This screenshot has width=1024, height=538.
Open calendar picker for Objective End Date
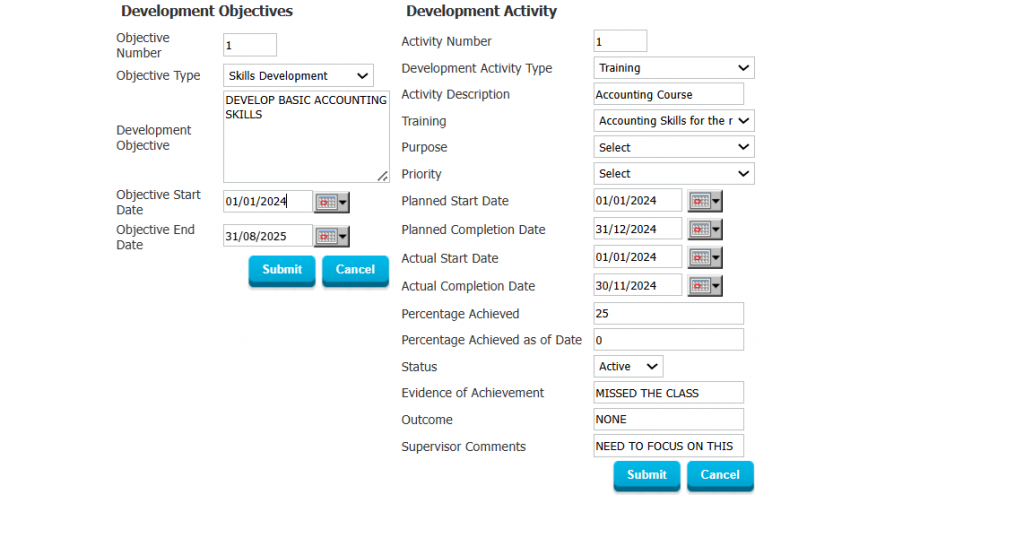[332, 236]
